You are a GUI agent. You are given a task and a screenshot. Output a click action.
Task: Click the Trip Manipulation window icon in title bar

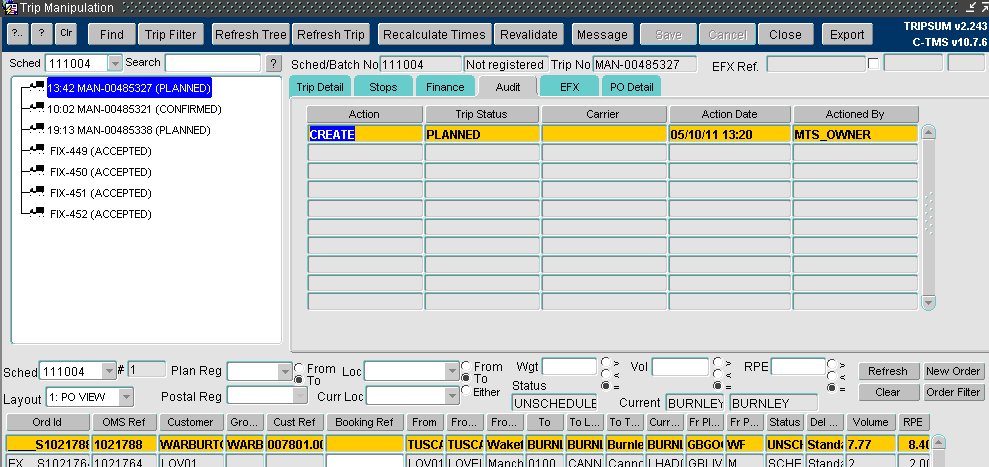tap(10, 8)
